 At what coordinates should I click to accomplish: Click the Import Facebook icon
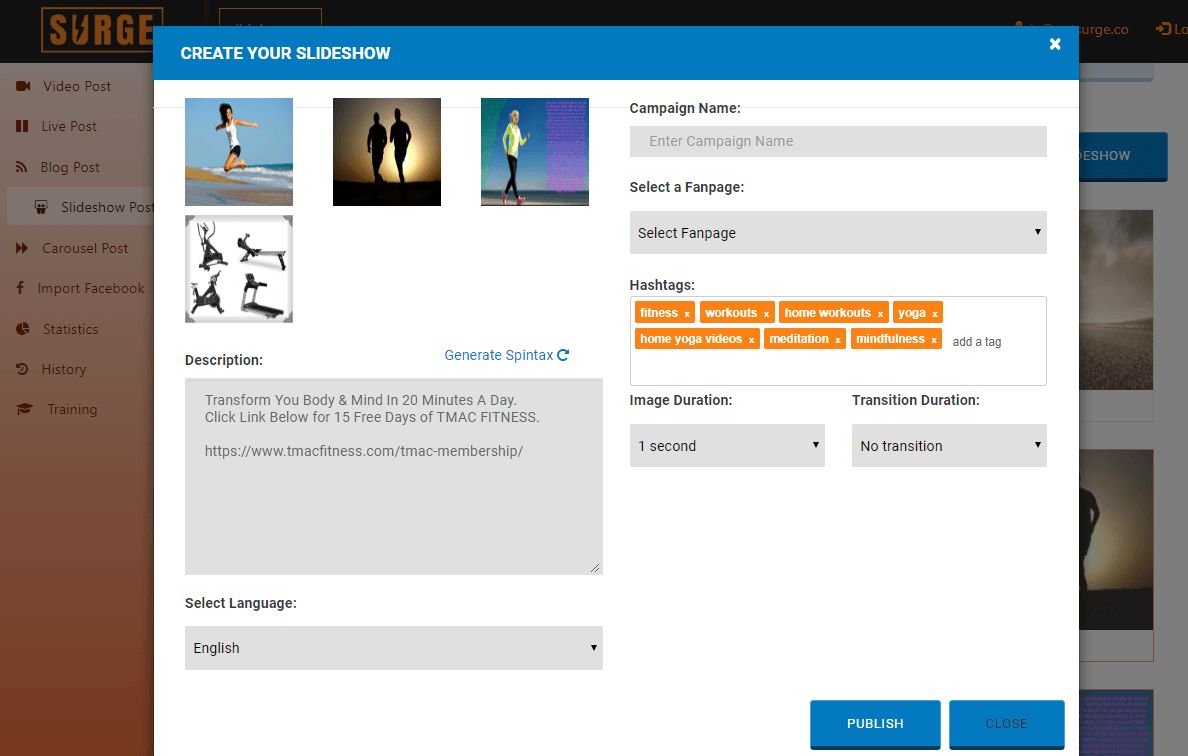(x=20, y=288)
